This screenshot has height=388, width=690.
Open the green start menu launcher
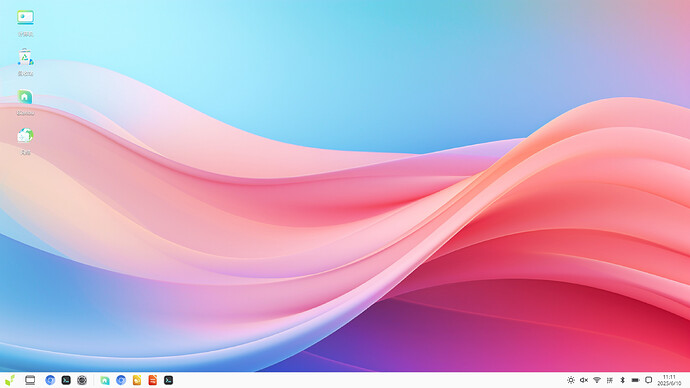[10, 380]
